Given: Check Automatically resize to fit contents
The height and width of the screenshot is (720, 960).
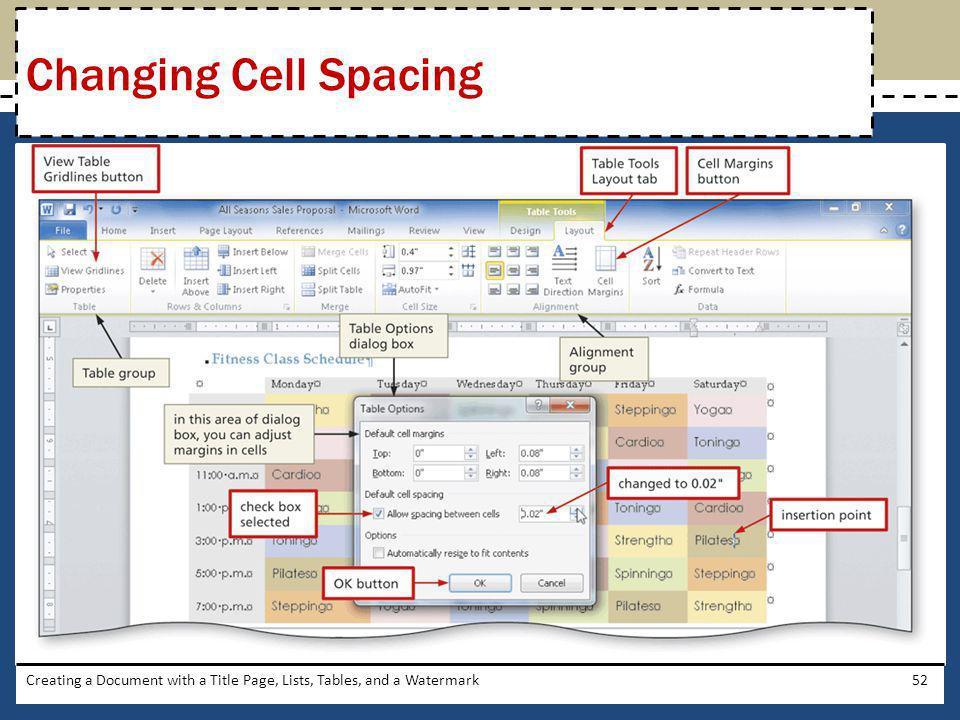Looking at the screenshot, I should click(x=378, y=553).
